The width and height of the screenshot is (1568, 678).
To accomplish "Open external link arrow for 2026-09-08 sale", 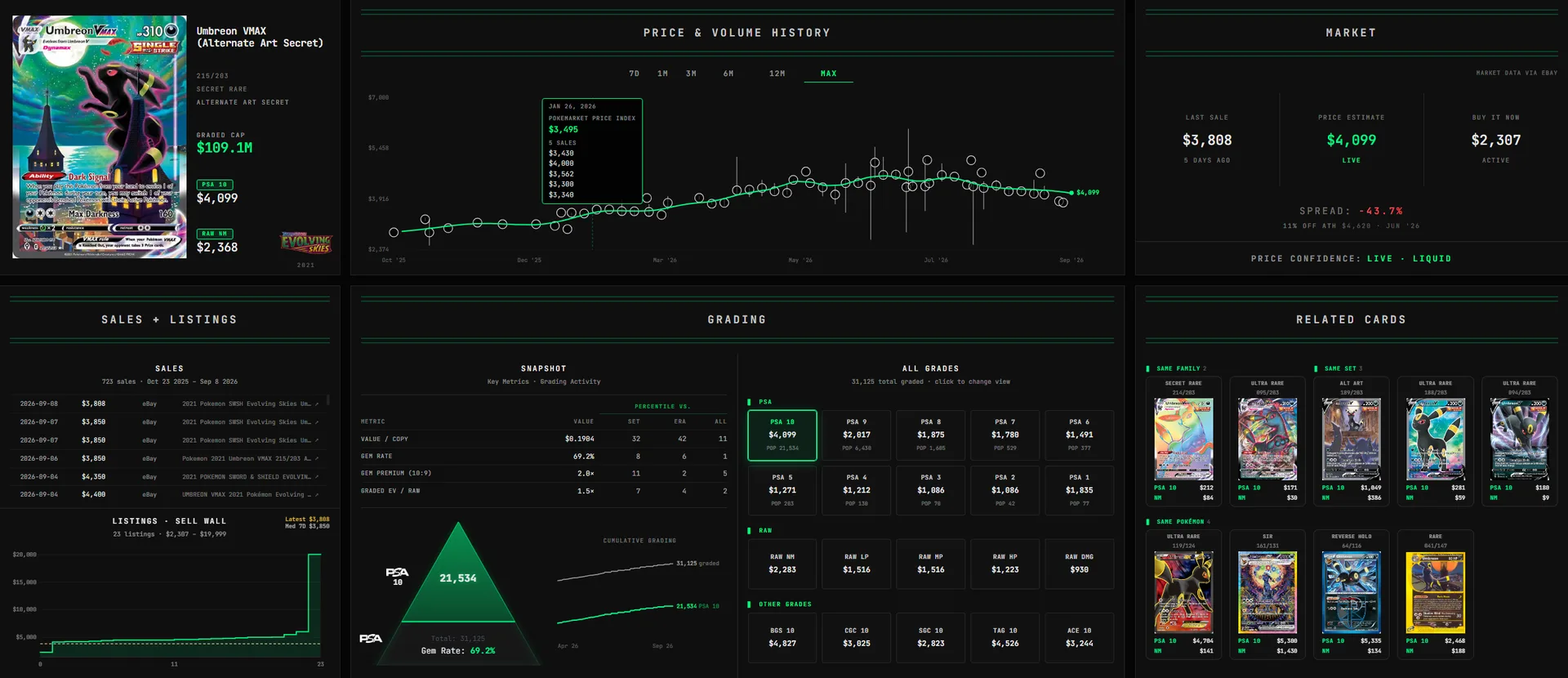I will [x=317, y=404].
